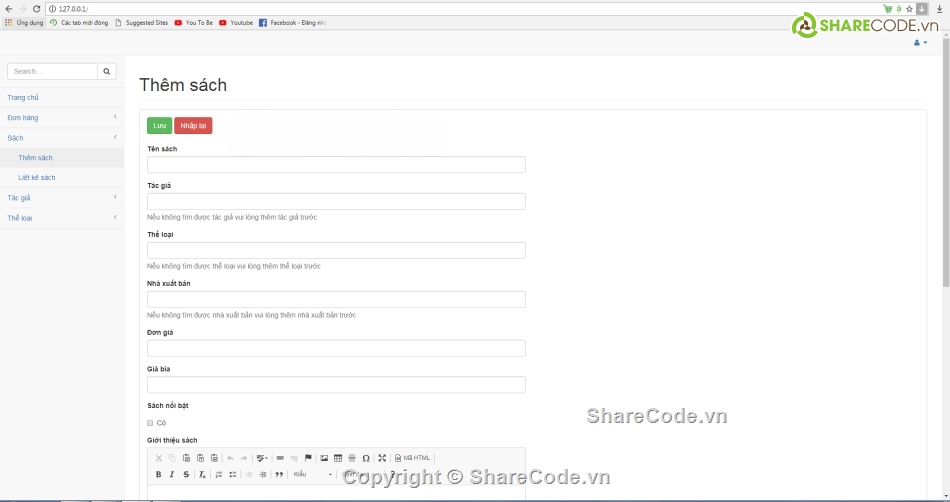Click the Insert horizontal line icon
This screenshot has height=502, width=950.
click(352, 458)
